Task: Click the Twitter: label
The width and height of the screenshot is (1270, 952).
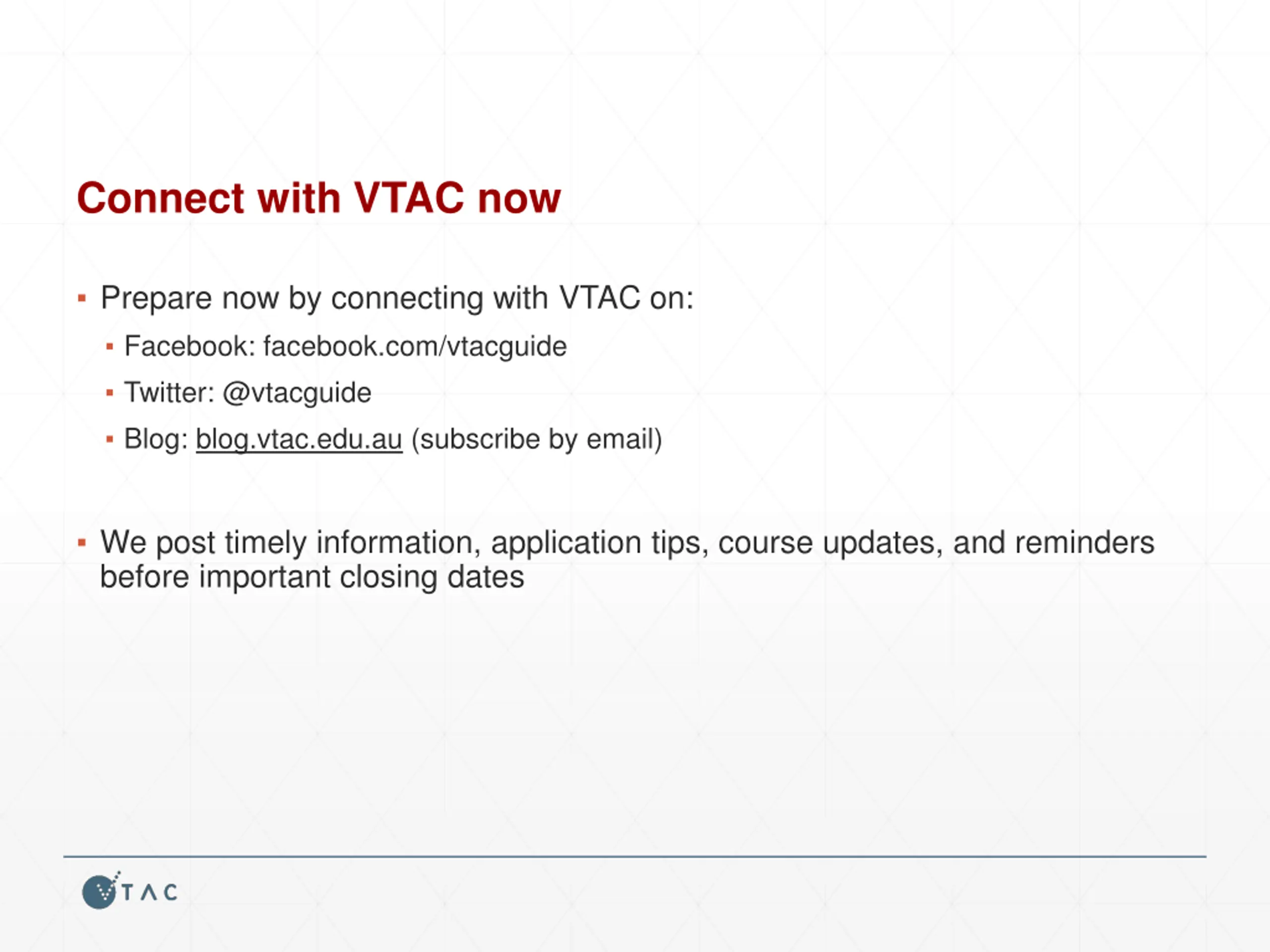Action: (169, 393)
